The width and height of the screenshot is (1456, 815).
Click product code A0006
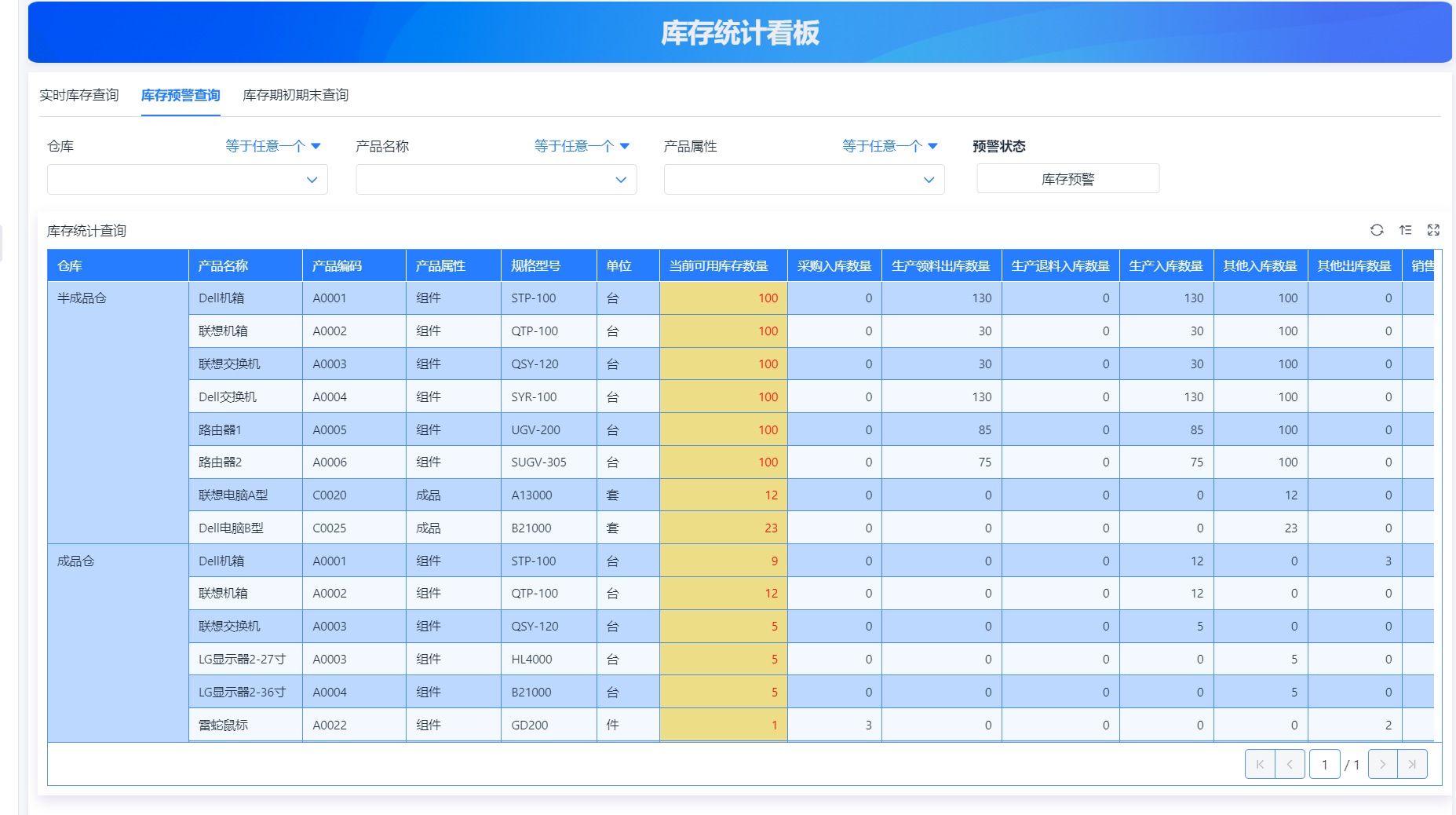(x=330, y=462)
